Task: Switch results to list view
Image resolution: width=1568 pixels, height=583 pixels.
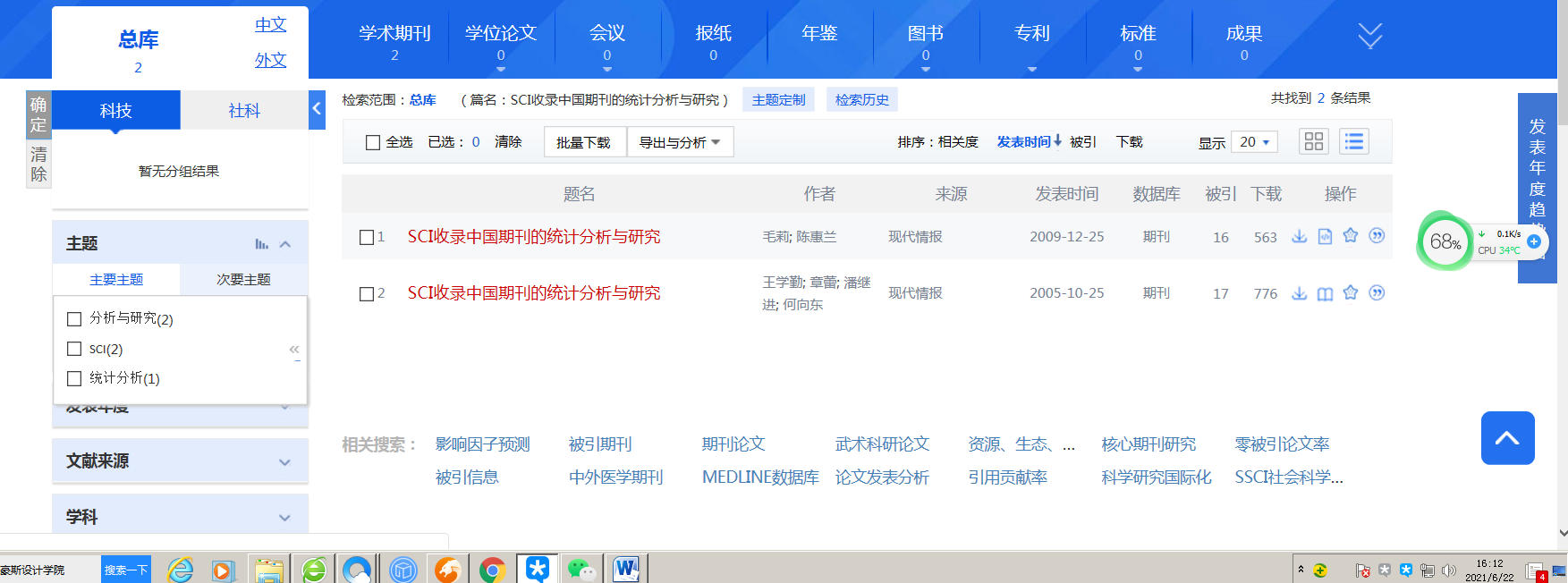Action: pyautogui.click(x=1354, y=141)
